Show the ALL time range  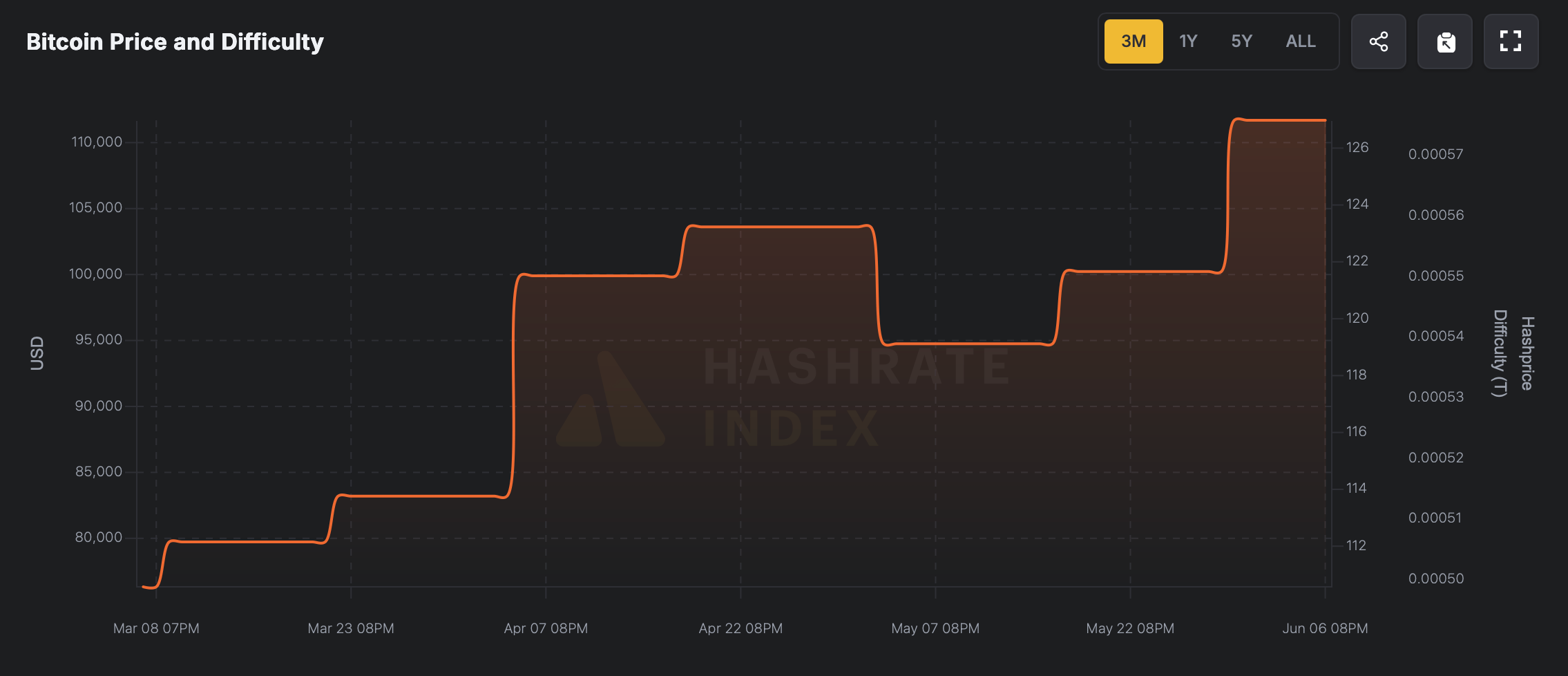point(1301,41)
